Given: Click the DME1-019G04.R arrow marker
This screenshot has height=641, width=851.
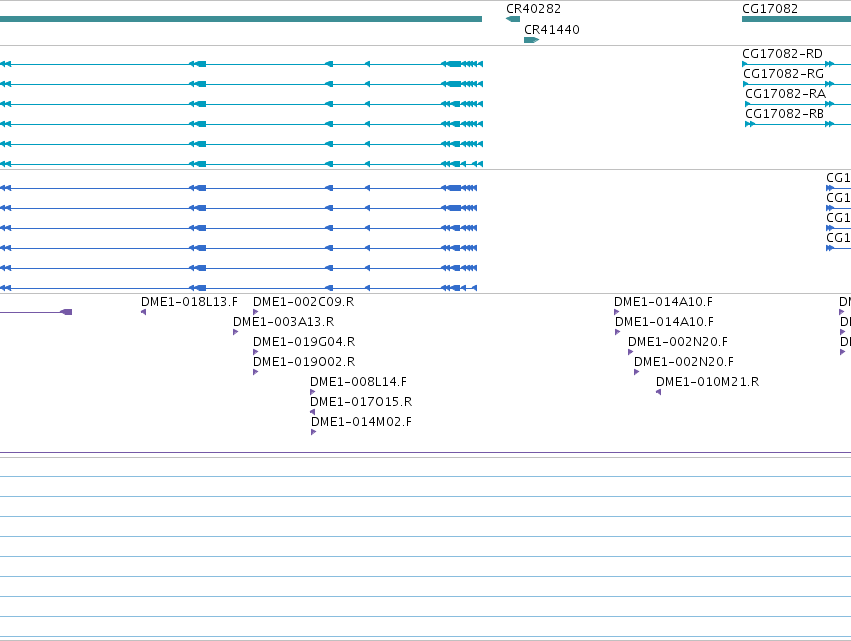Looking at the screenshot, I should pyautogui.click(x=256, y=352).
